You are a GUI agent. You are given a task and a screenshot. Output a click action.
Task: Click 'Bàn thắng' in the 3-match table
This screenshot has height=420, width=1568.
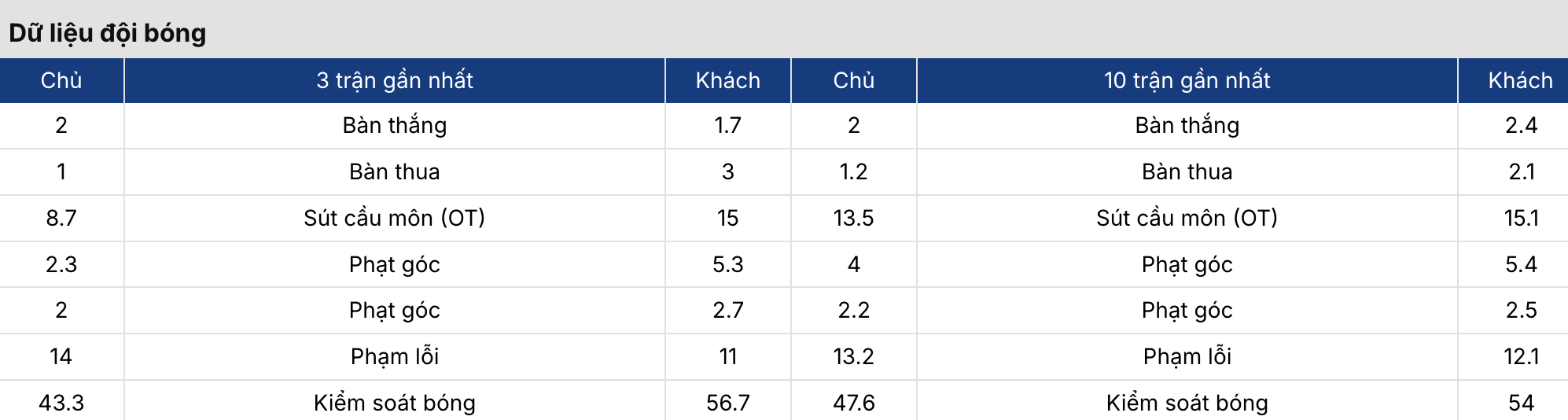(395, 126)
